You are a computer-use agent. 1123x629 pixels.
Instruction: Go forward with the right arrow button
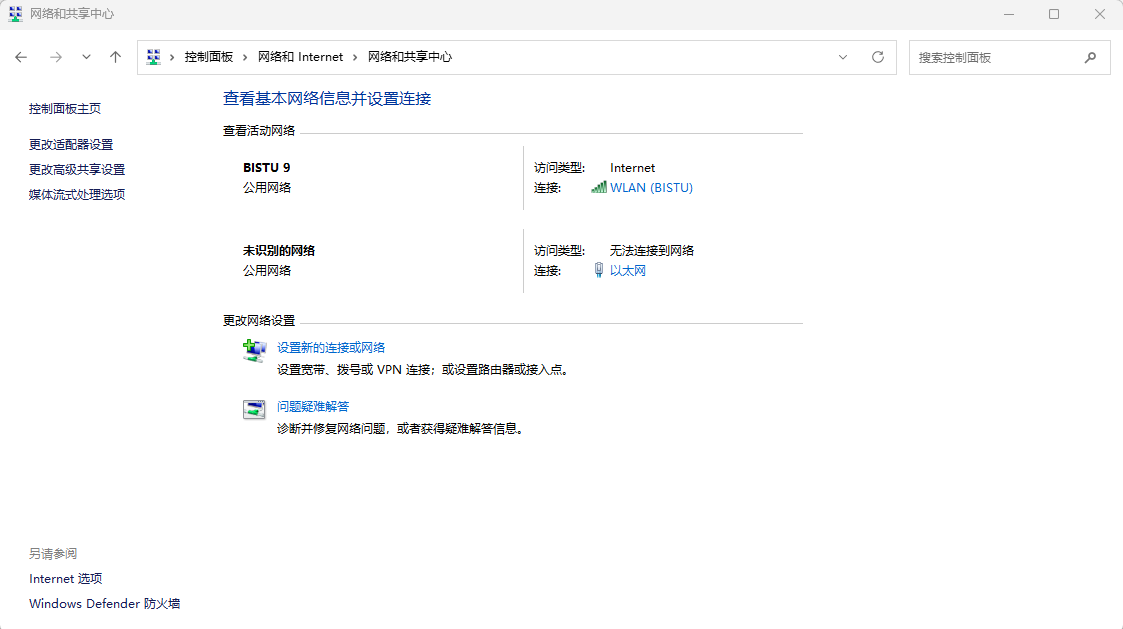[56, 57]
